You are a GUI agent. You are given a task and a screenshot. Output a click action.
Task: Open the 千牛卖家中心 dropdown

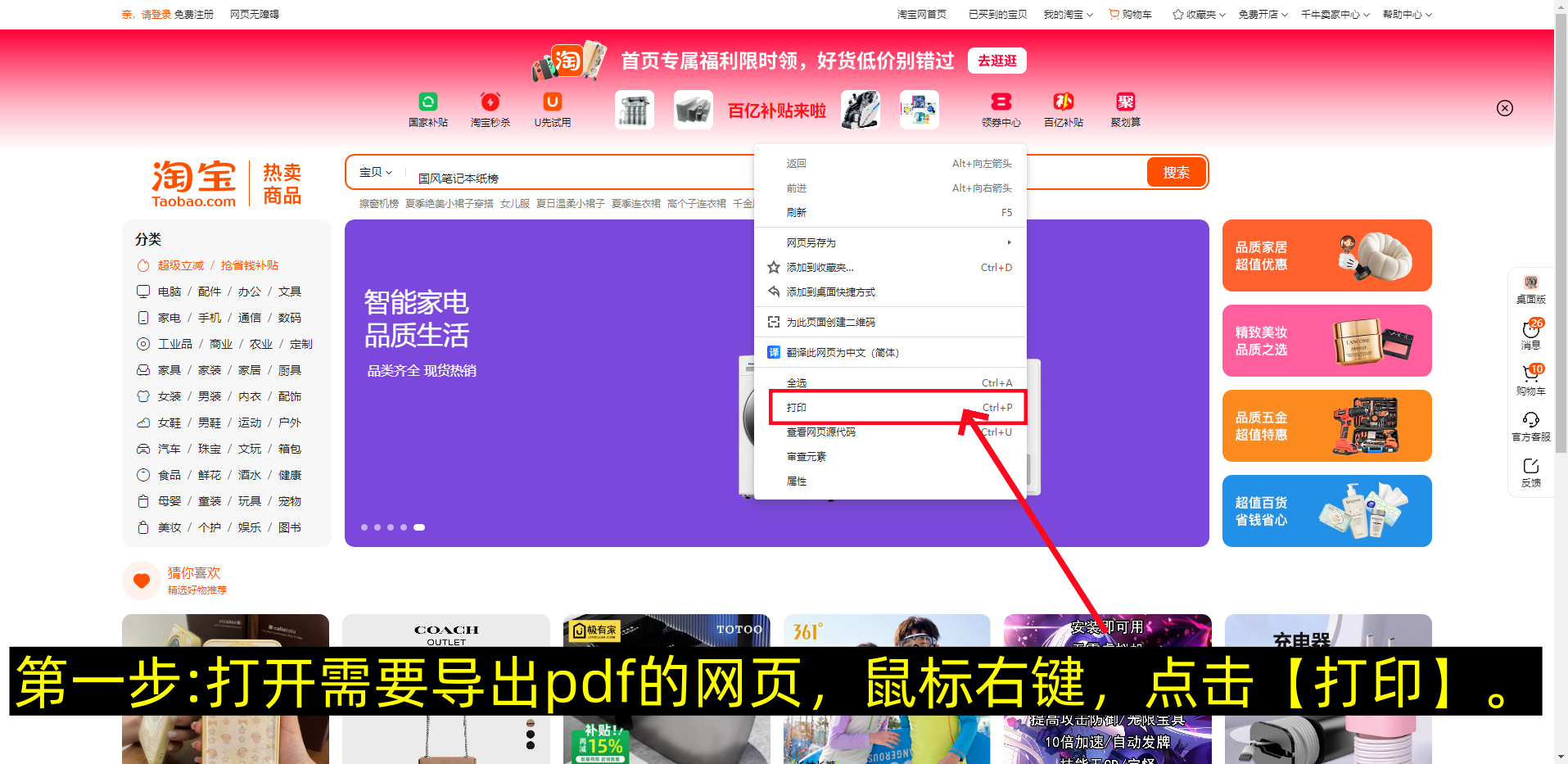coord(1335,14)
